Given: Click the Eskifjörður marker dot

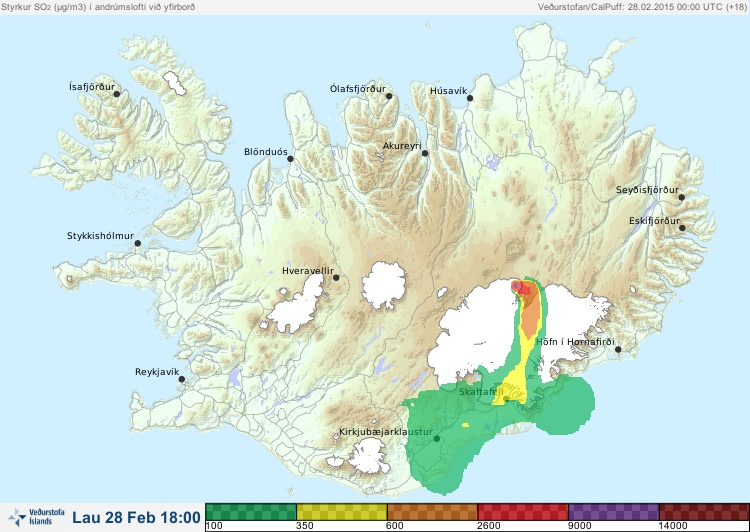Looking at the screenshot, I should coord(682,228).
